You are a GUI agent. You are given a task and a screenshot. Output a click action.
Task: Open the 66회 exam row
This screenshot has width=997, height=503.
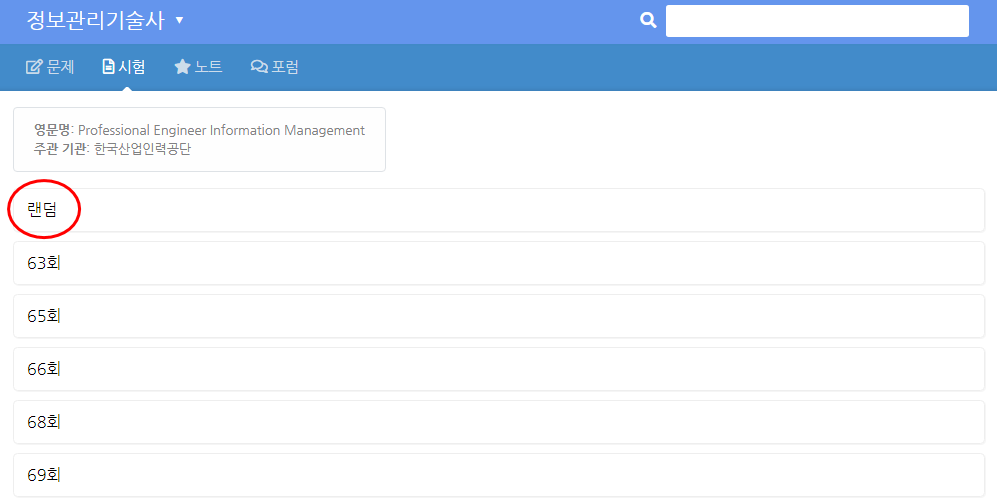click(499, 369)
